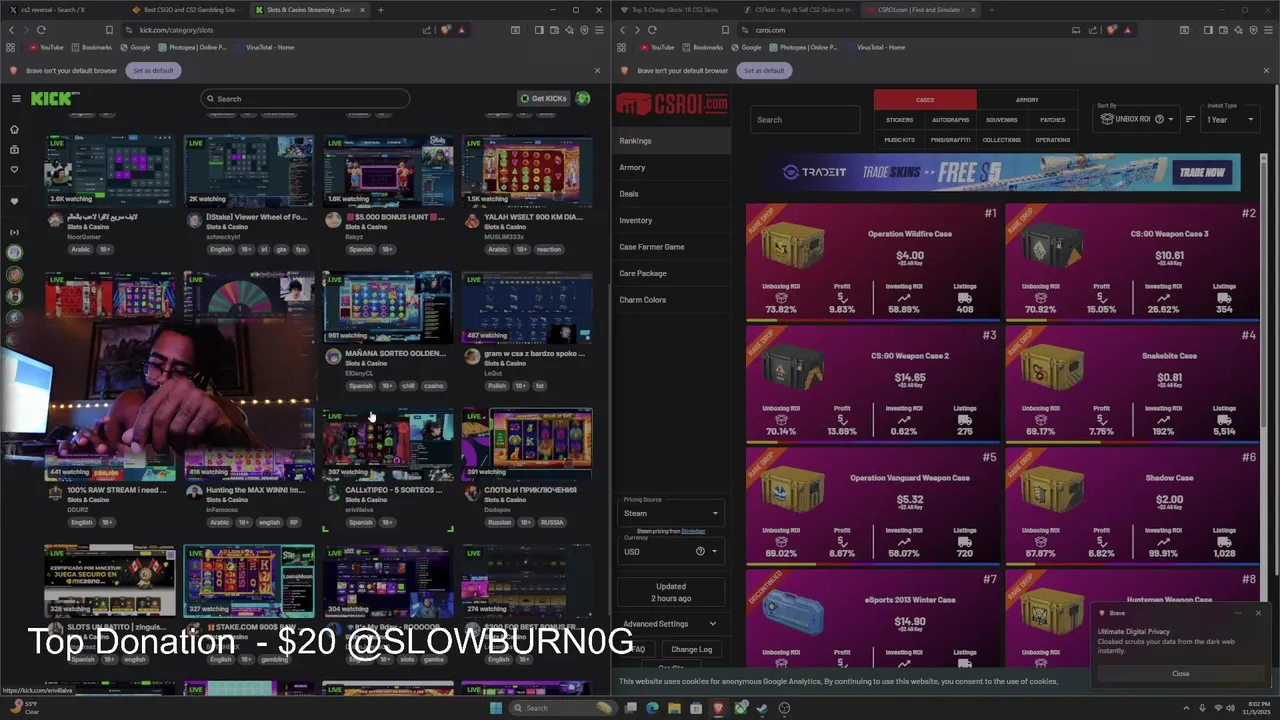Click the Tradeit Trade Now banner
The height and width of the screenshot is (720, 1280).
point(1202,172)
